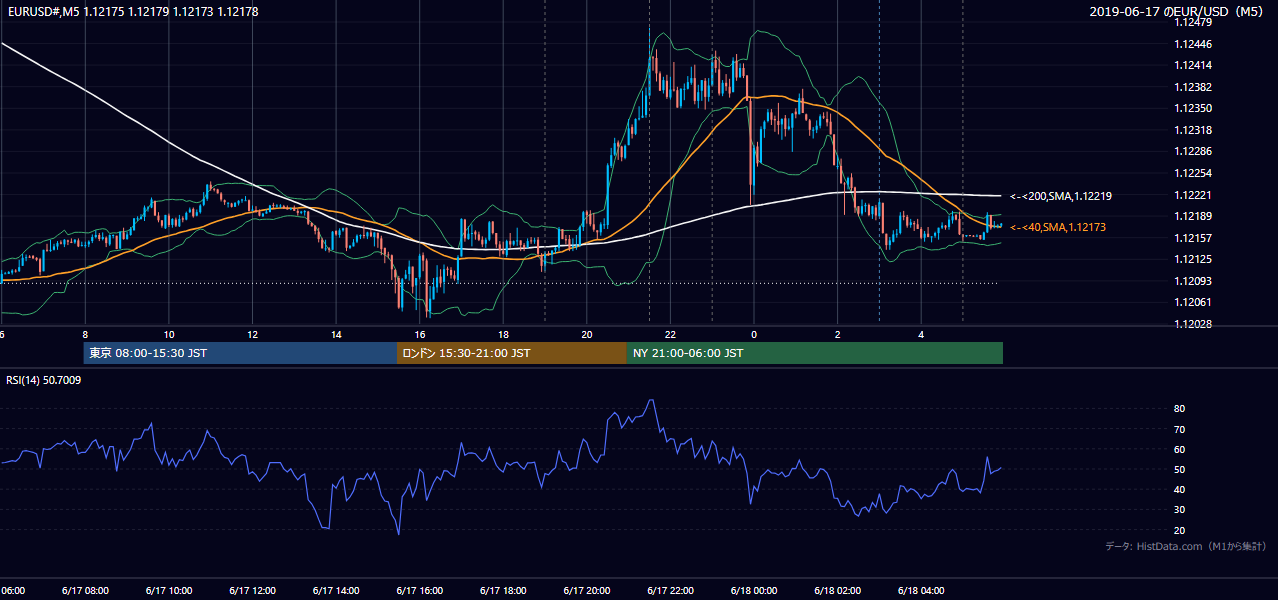Click price axis value 1.12479

[1192, 22]
